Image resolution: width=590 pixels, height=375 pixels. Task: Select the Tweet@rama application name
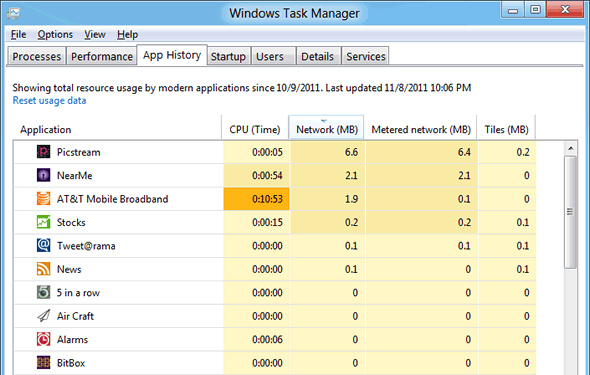point(86,246)
